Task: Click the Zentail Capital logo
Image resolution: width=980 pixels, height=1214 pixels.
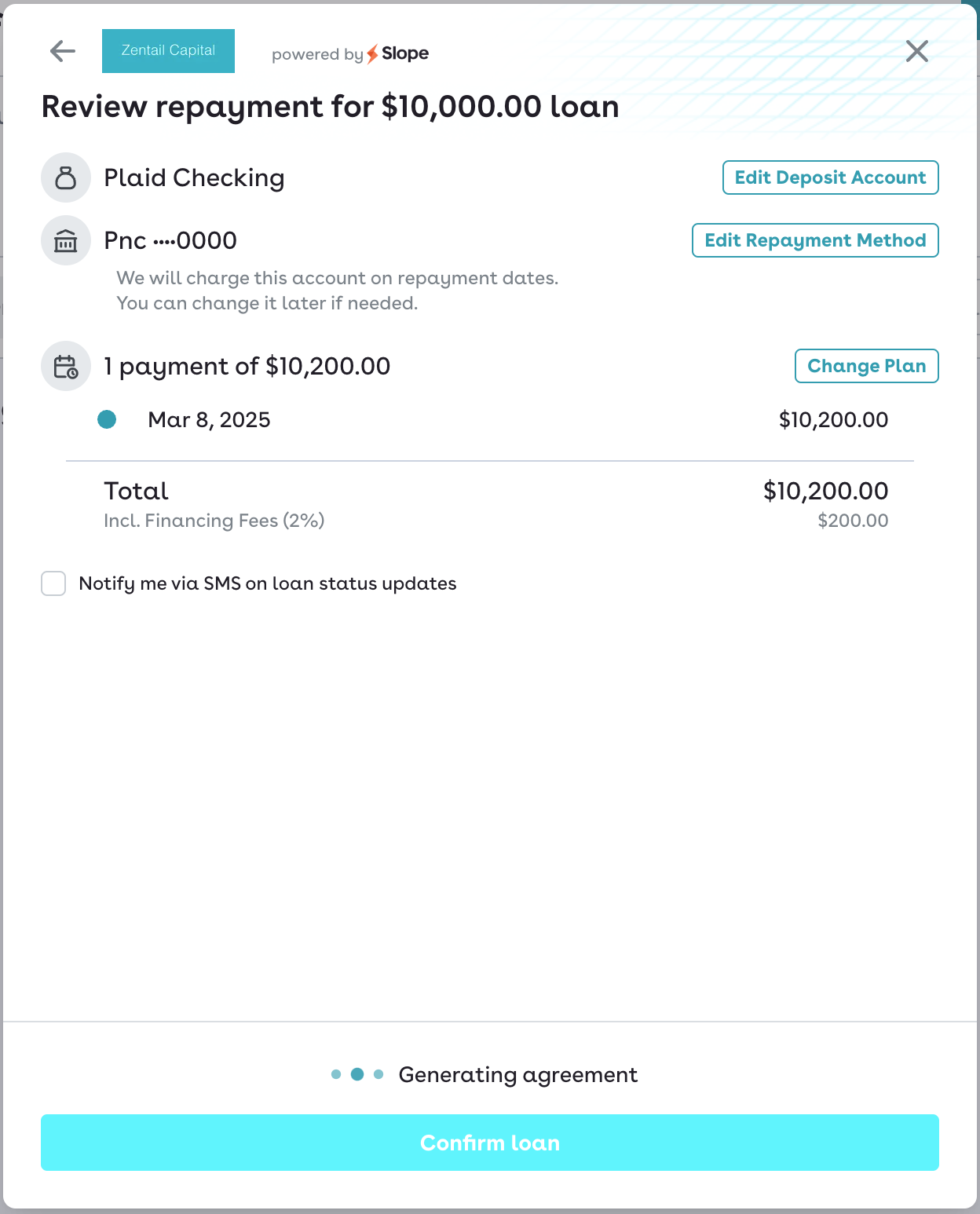Action: pyautogui.click(x=168, y=51)
